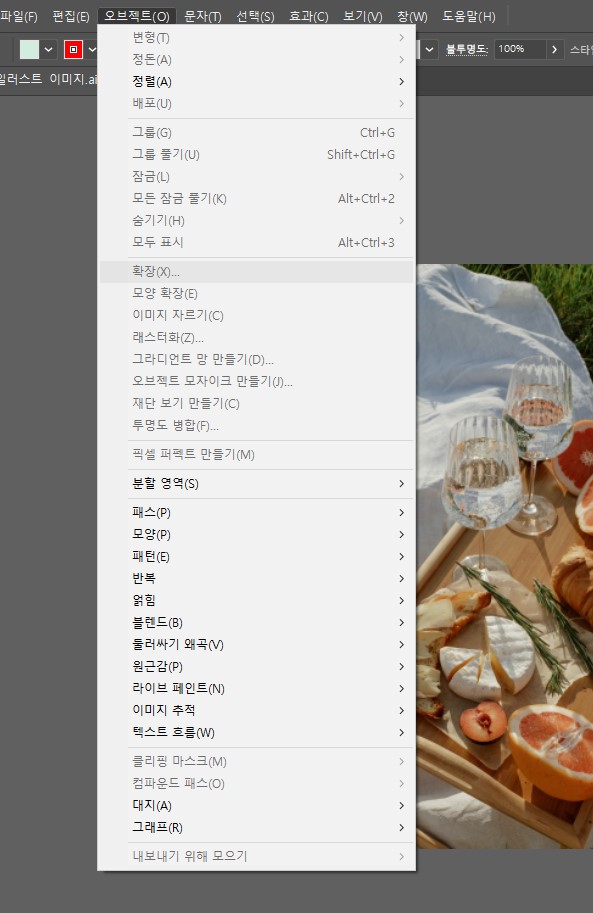Open the 얽힘 submenu
The width and height of the screenshot is (593, 913).
tap(256, 601)
